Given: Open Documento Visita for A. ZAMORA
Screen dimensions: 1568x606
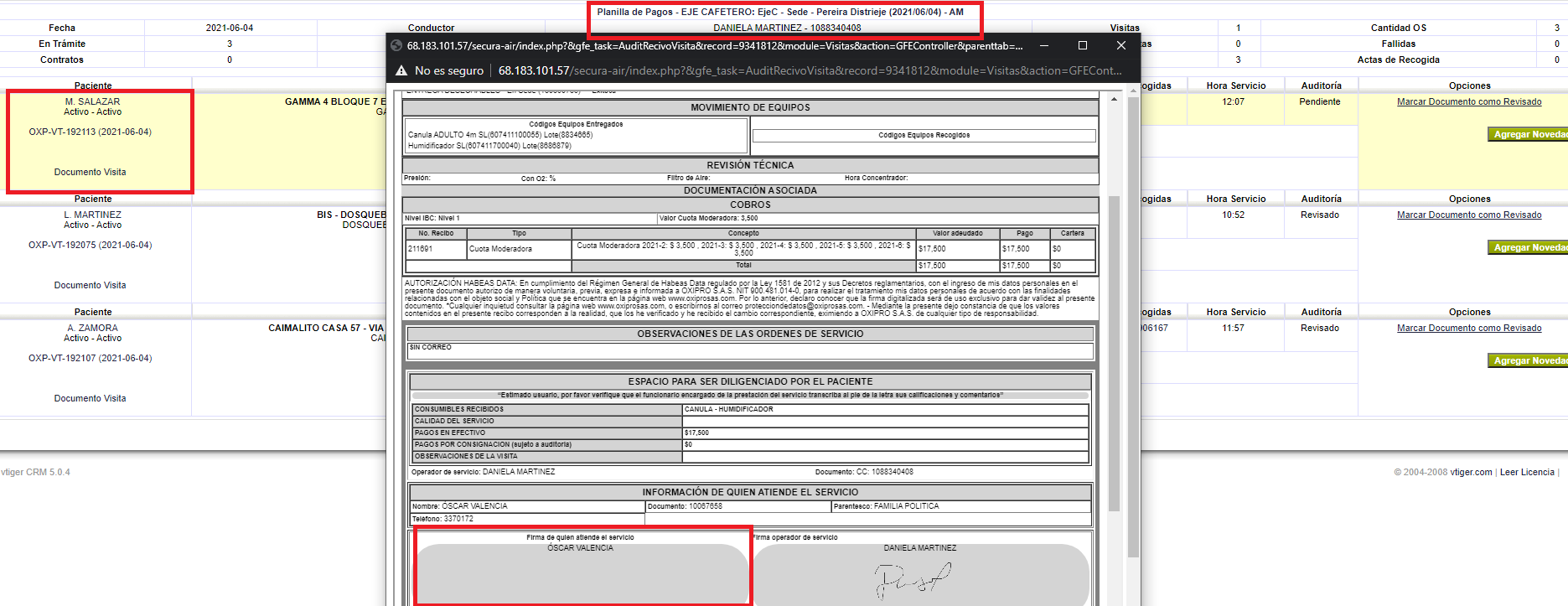Looking at the screenshot, I should (x=91, y=398).
